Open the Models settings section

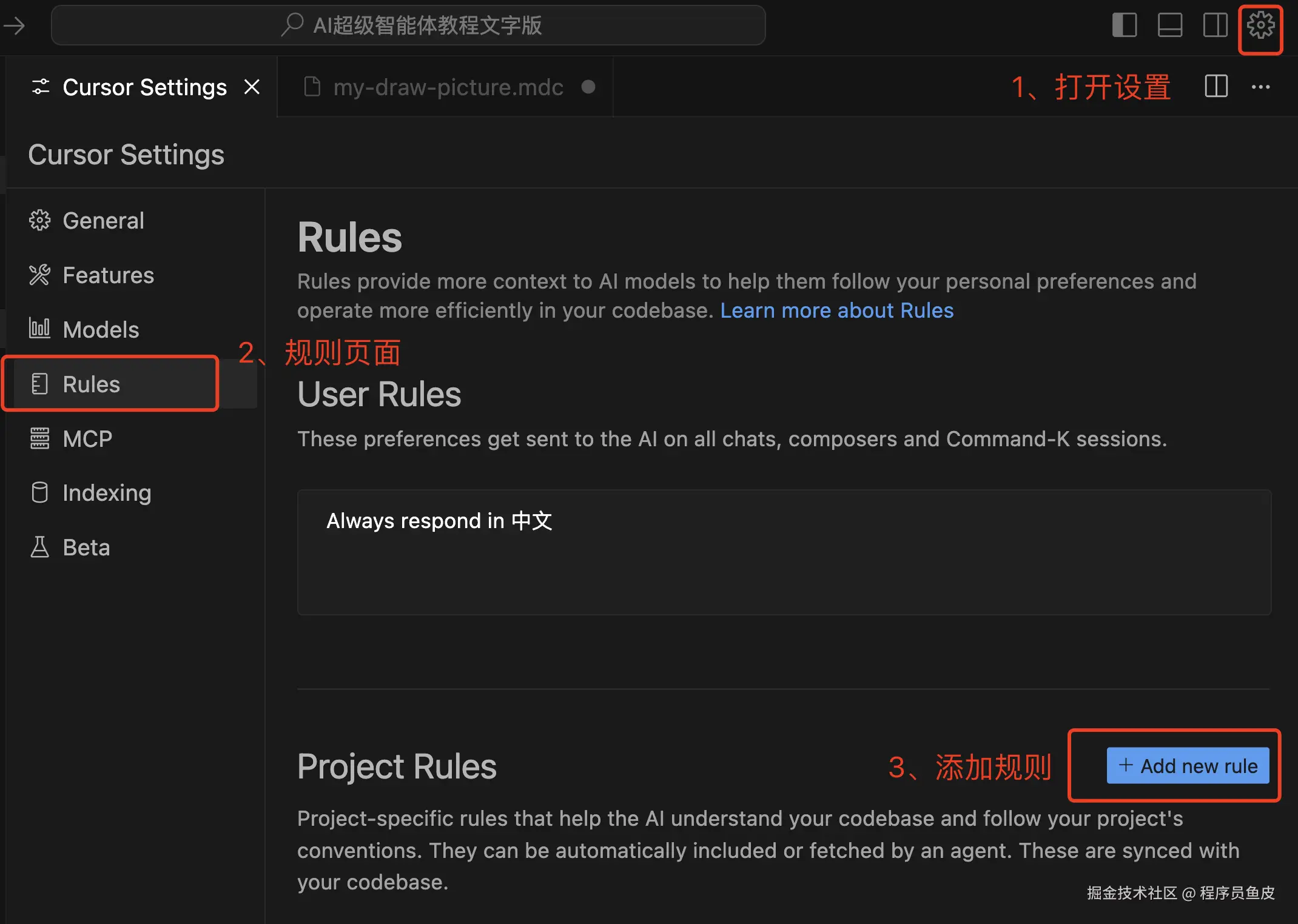[101, 330]
